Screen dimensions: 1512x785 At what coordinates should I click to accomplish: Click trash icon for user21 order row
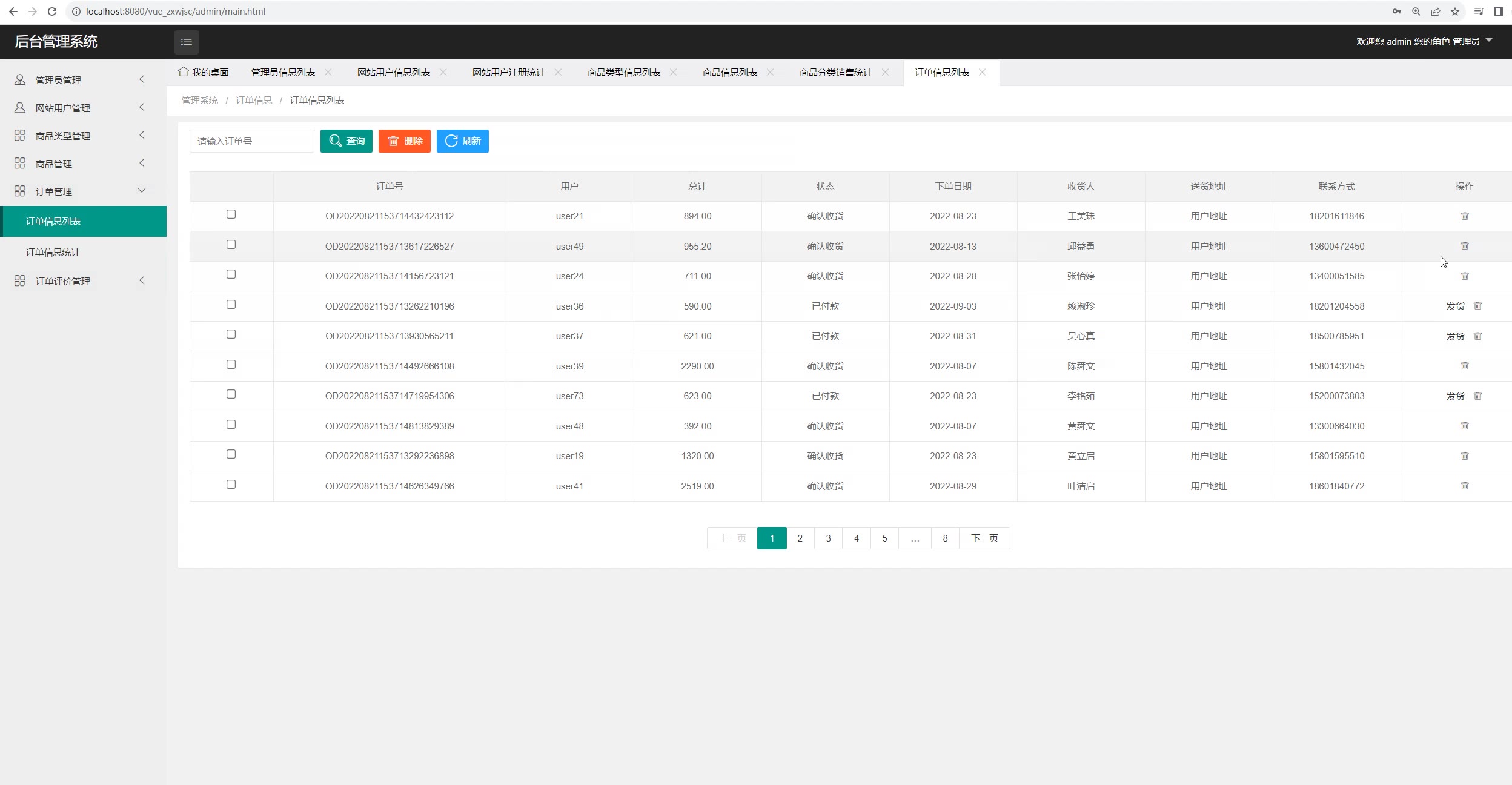click(x=1464, y=216)
